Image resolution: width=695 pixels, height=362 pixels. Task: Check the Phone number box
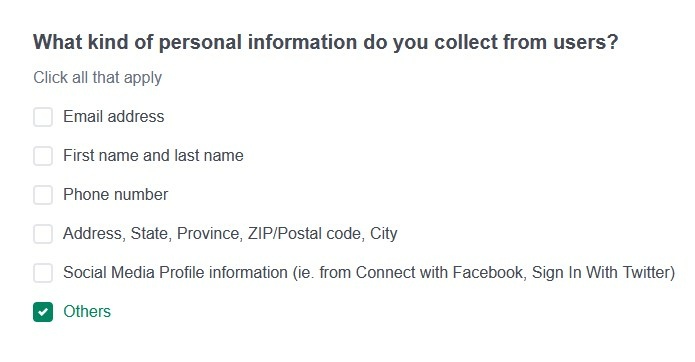(x=43, y=195)
